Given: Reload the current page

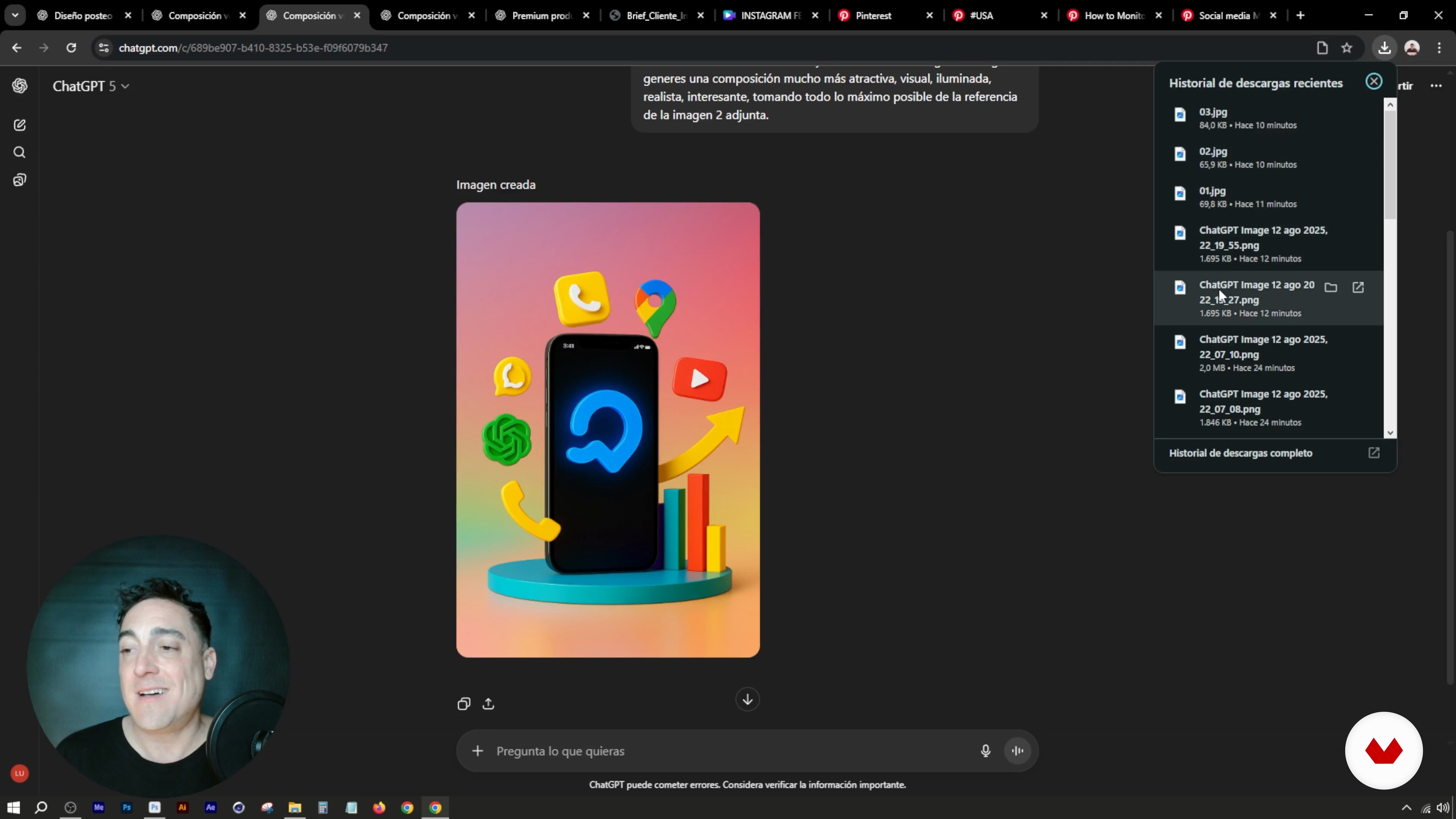Looking at the screenshot, I should click(x=71, y=48).
